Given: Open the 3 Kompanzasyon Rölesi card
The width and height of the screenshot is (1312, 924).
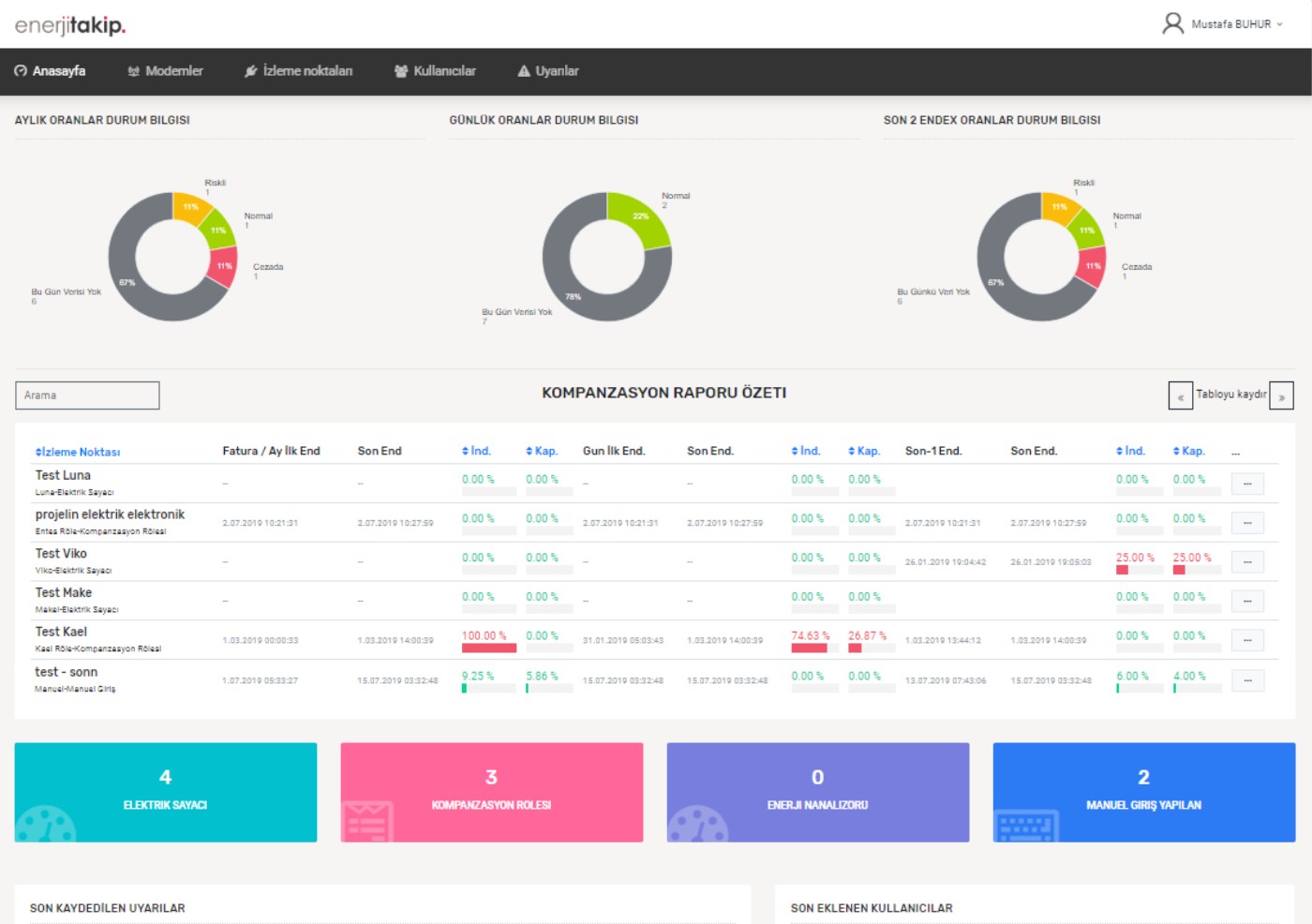Looking at the screenshot, I should coord(492,792).
